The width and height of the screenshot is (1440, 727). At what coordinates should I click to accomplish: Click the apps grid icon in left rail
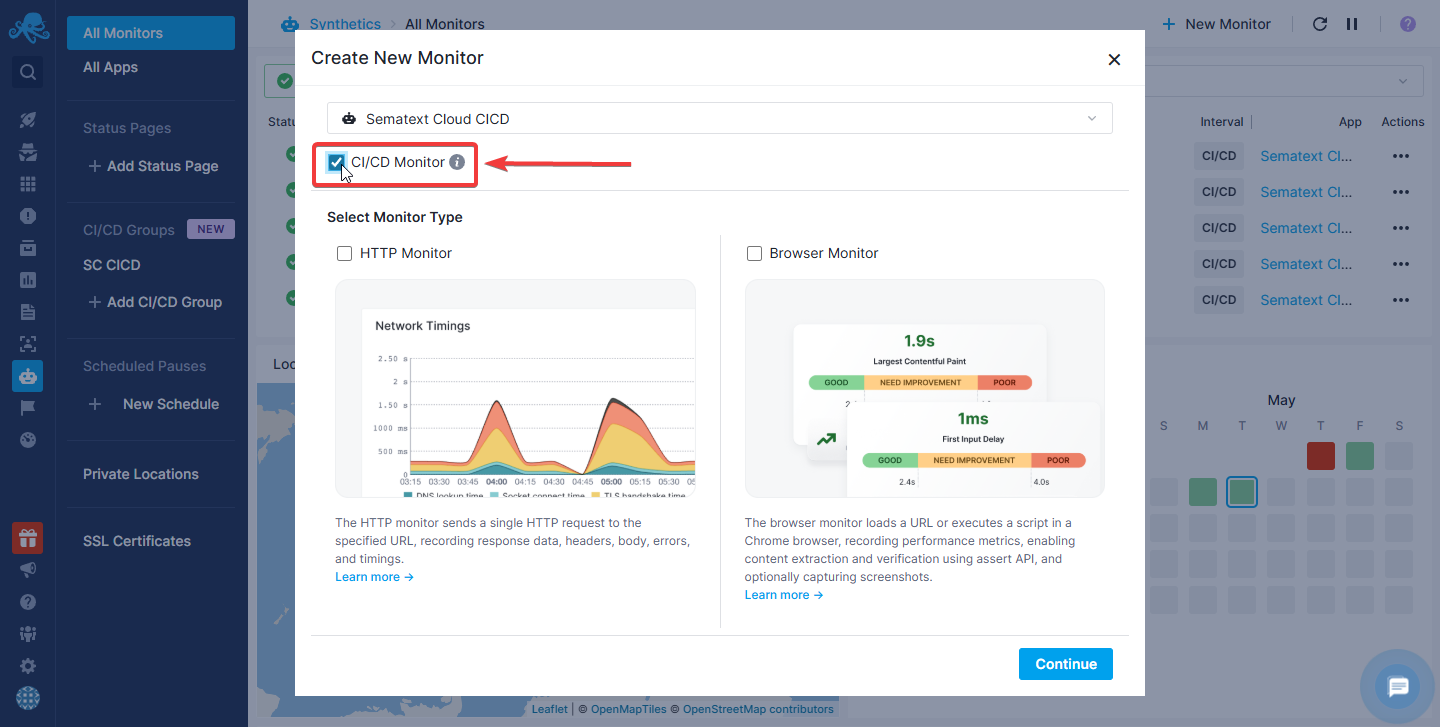(x=28, y=184)
